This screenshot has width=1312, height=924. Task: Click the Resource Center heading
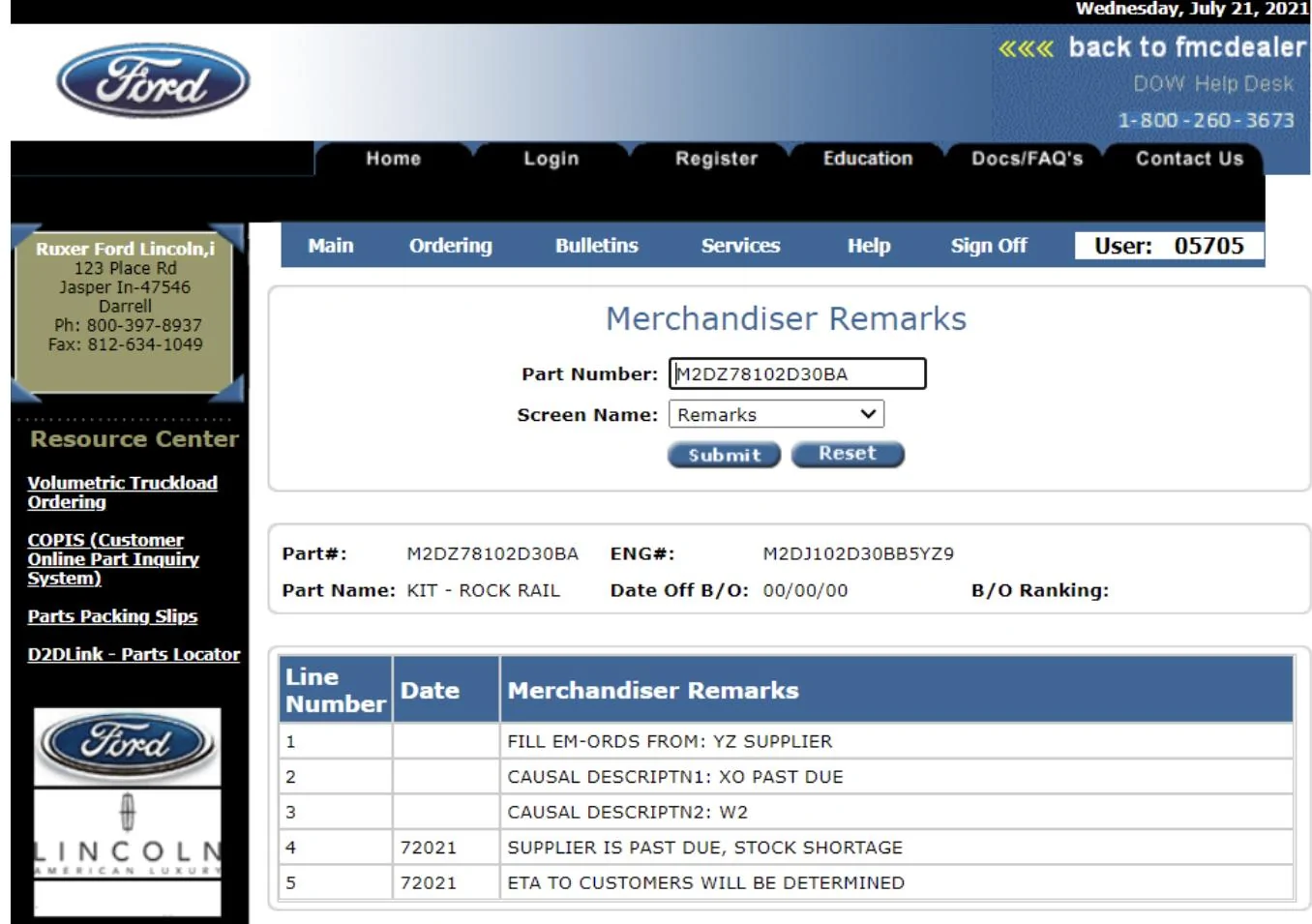point(134,439)
